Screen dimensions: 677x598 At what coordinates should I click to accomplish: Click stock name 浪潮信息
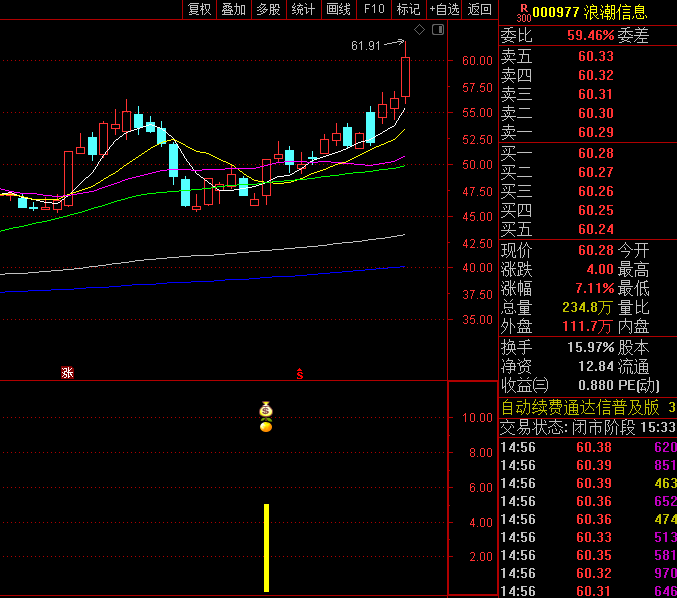pyautogui.click(x=615, y=12)
